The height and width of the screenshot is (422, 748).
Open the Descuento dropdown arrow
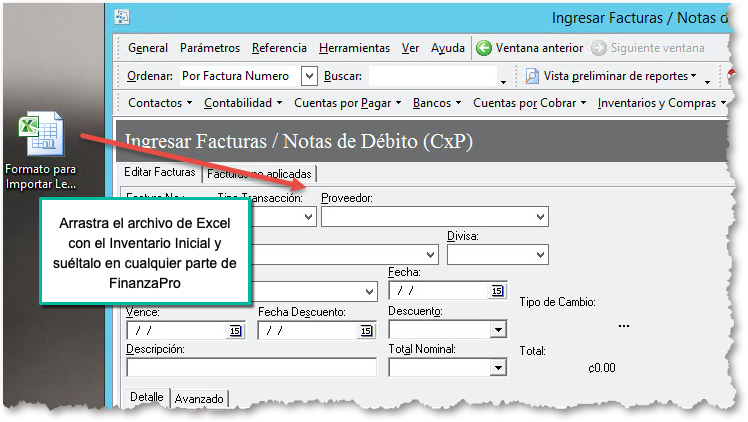coord(498,329)
